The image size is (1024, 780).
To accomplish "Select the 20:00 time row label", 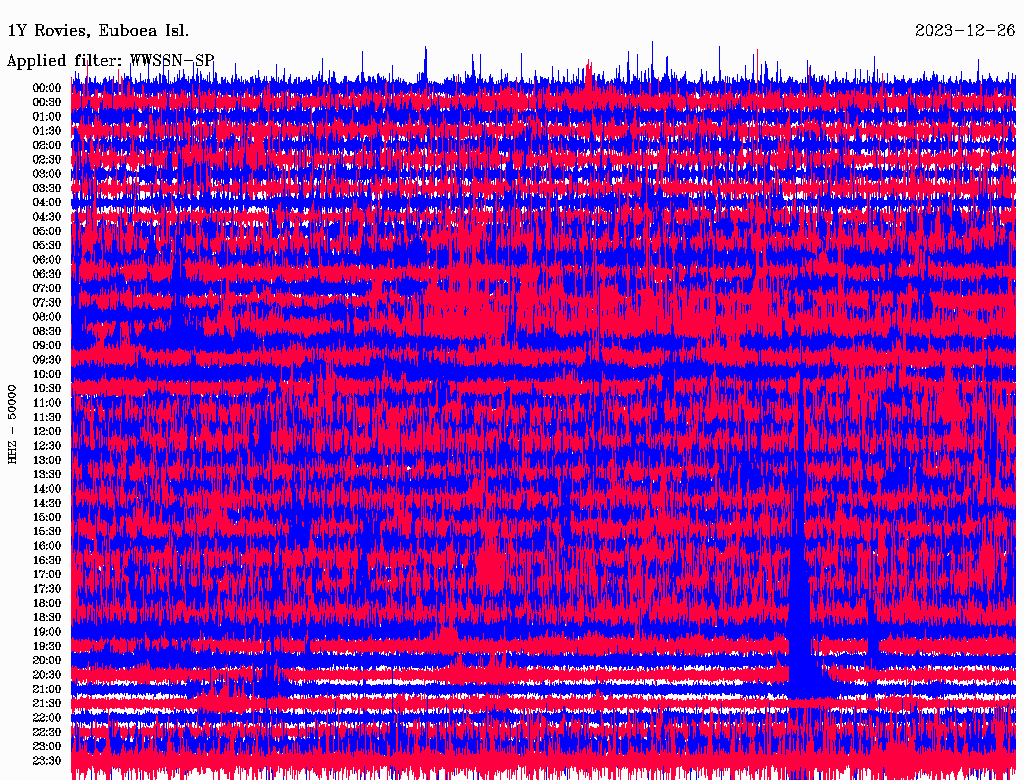I will (x=47, y=661).
